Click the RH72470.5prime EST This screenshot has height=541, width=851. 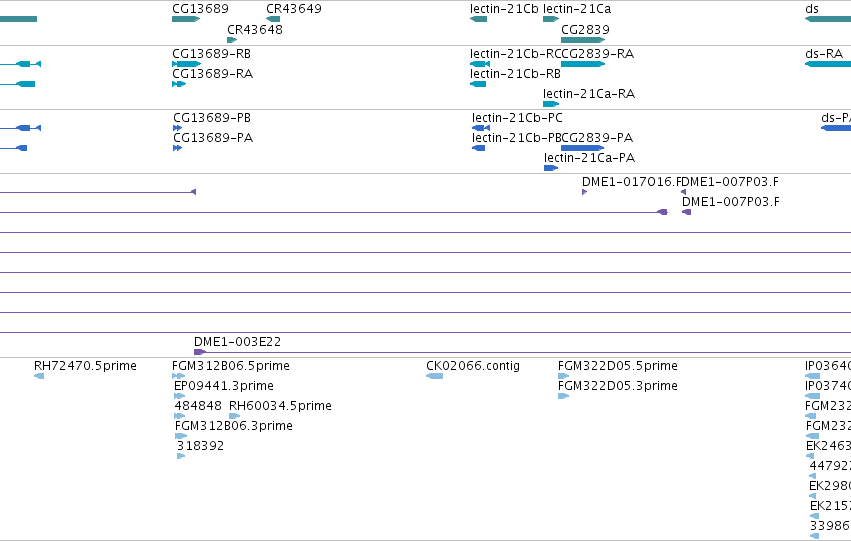click(x=39, y=376)
